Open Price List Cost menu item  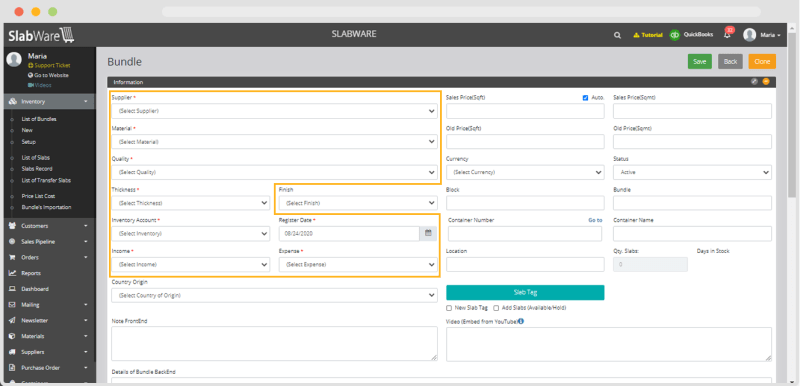38,196
